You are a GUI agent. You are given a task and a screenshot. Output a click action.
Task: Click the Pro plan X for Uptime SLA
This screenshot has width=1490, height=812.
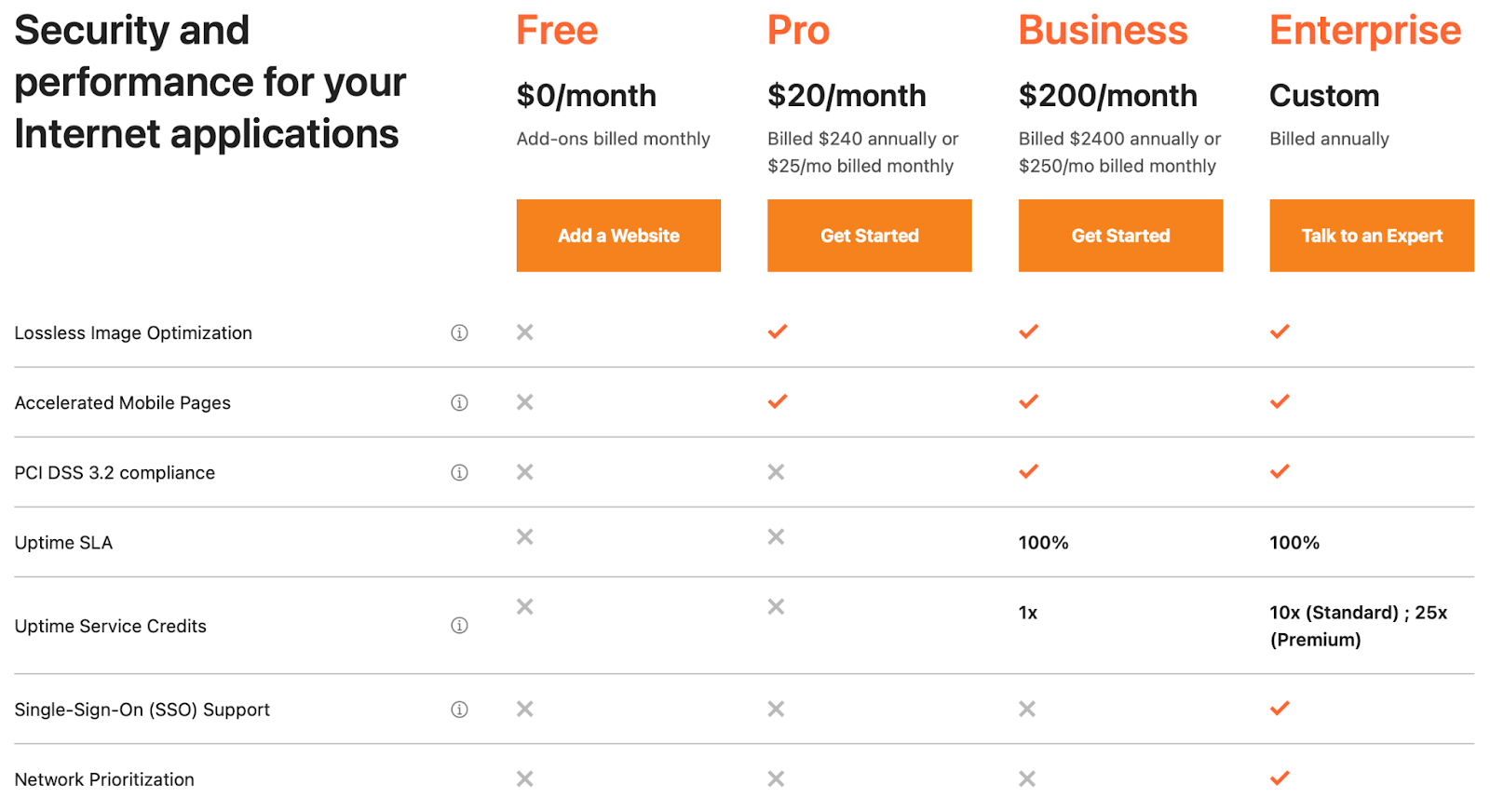click(776, 536)
